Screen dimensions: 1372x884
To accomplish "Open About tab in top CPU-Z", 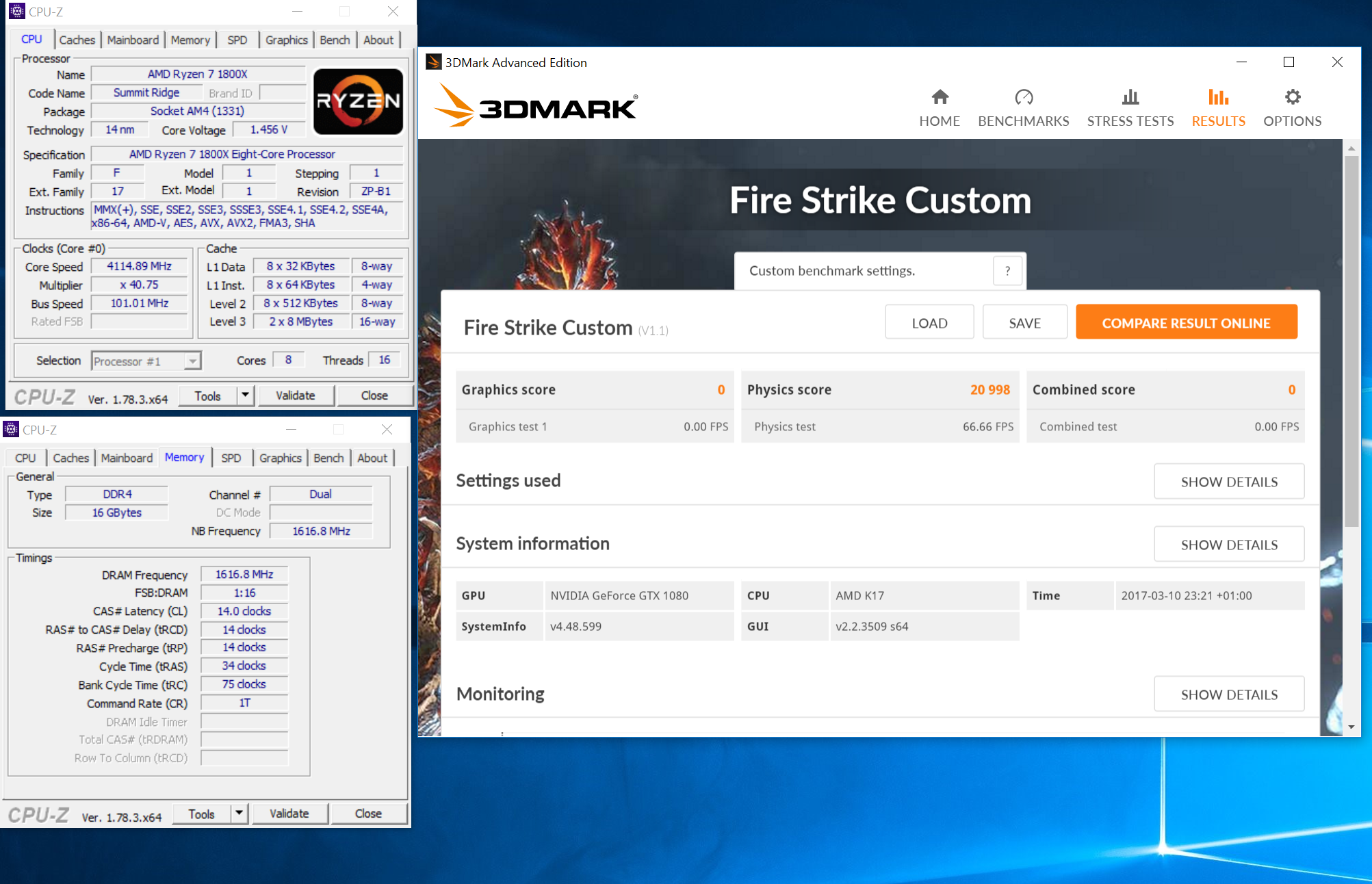I will click(378, 40).
